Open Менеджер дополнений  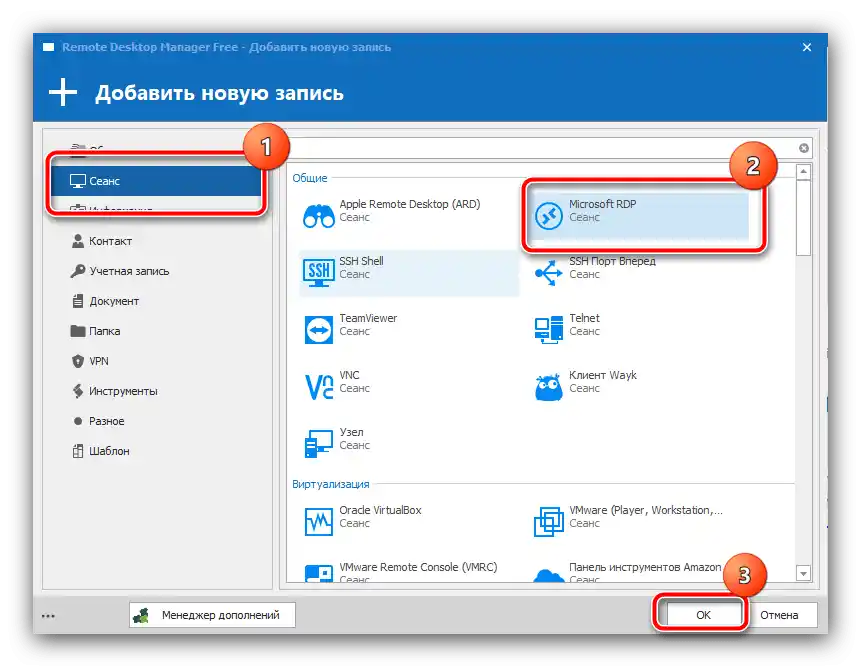(x=213, y=615)
